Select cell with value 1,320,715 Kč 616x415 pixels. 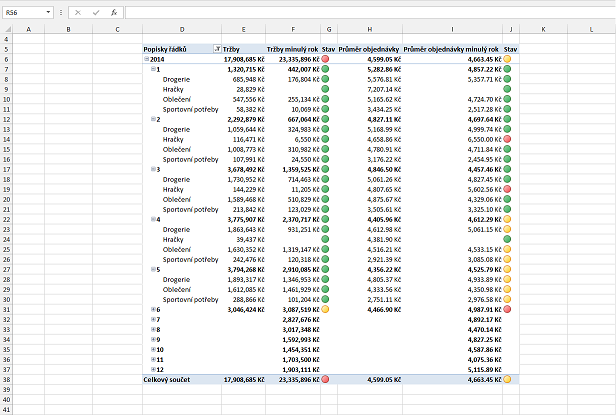[x=244, y=69]
